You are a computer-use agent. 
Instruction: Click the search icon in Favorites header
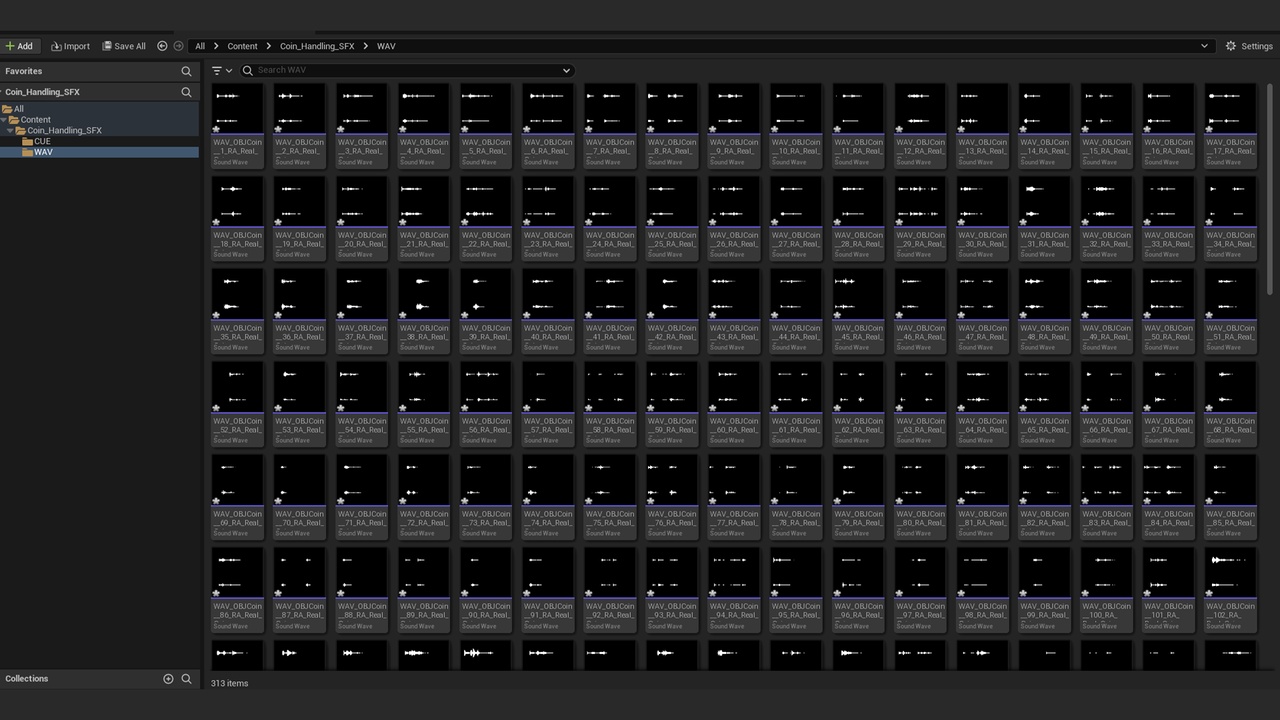186,71
